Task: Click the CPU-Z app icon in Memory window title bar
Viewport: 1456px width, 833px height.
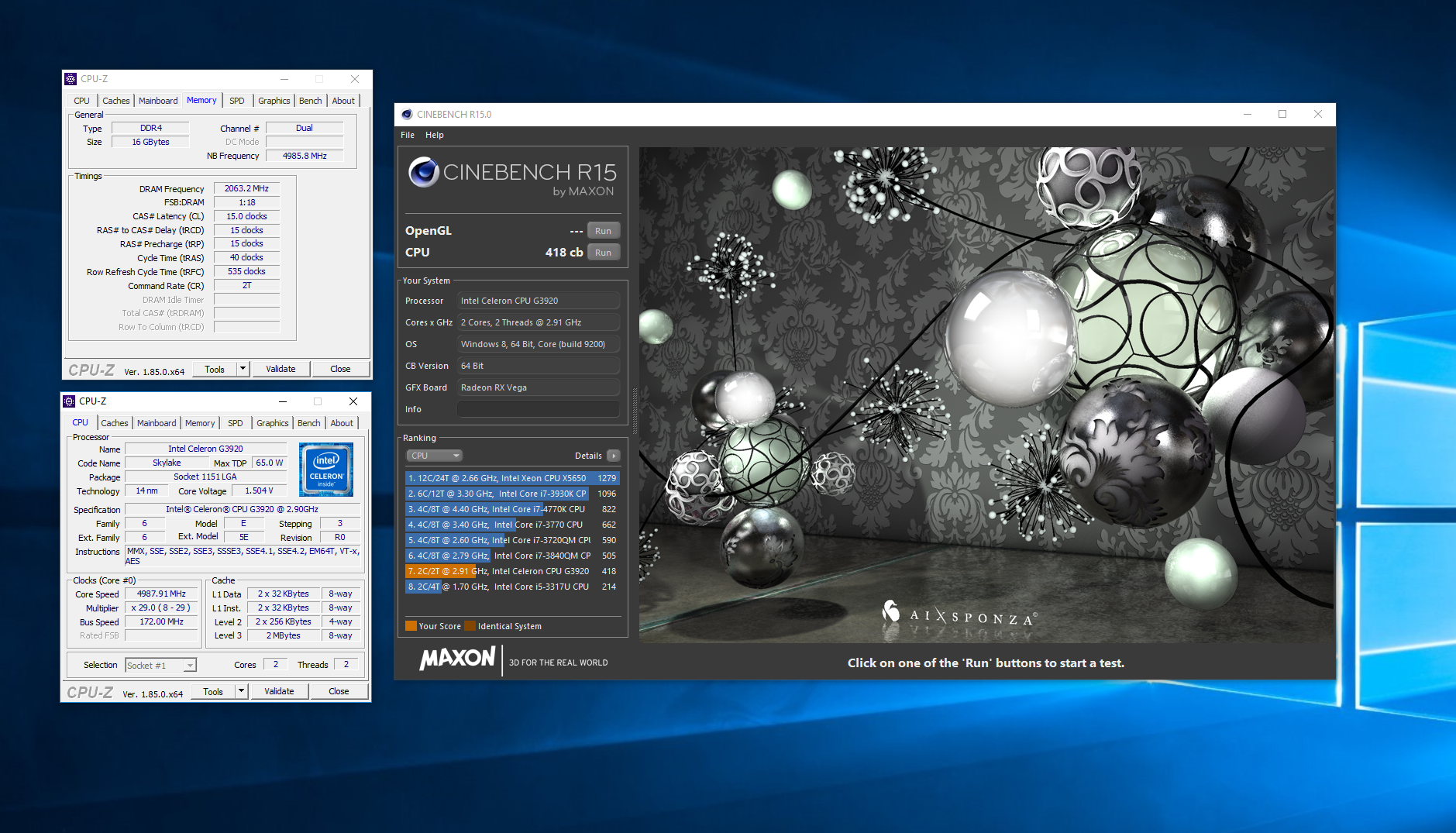Action: pyautogui.click(x=71, y=79)
